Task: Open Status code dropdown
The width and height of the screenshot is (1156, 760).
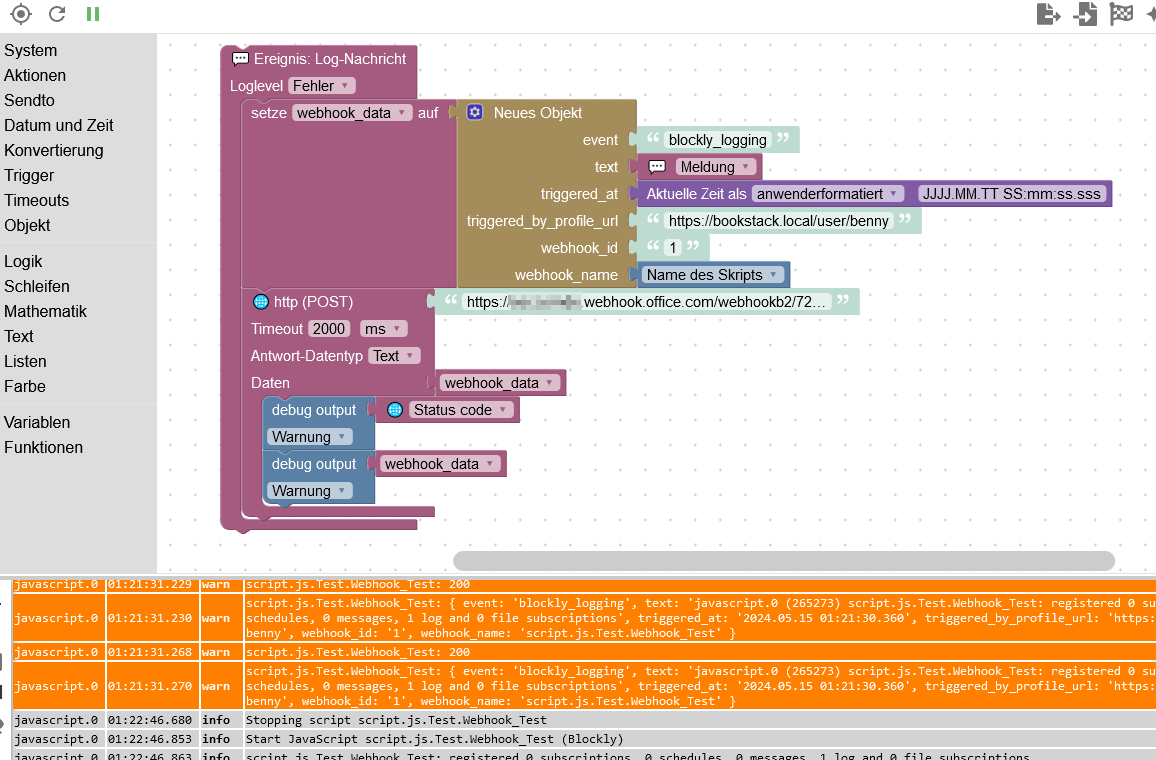Action: point(461,410)
